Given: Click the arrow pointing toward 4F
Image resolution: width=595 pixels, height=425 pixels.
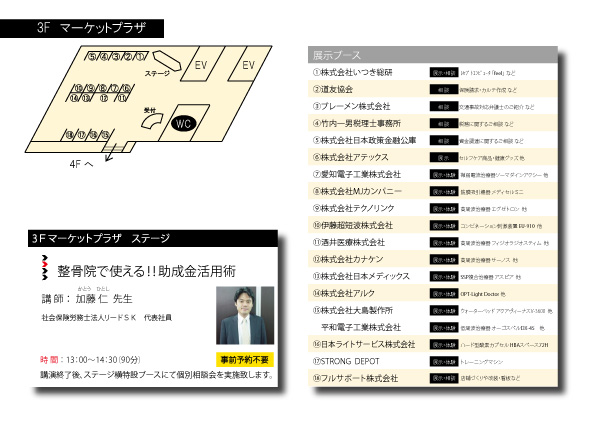Looking at the screenshot, I should click(x=110, y=153).
